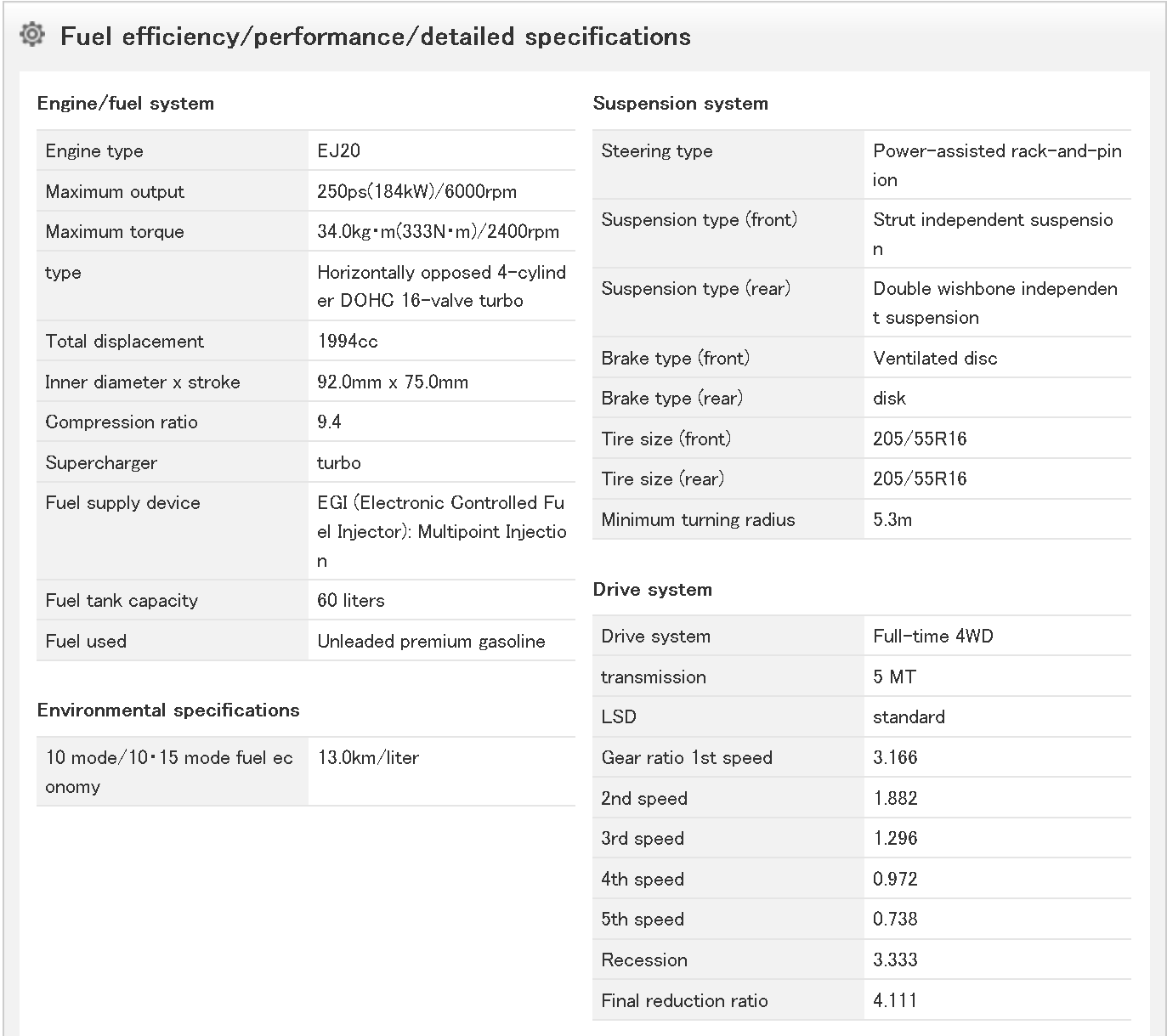This screenshot has height=1036, width=1167.
Task: Click the Environmental specifications section title
Action: coord(168,710)
